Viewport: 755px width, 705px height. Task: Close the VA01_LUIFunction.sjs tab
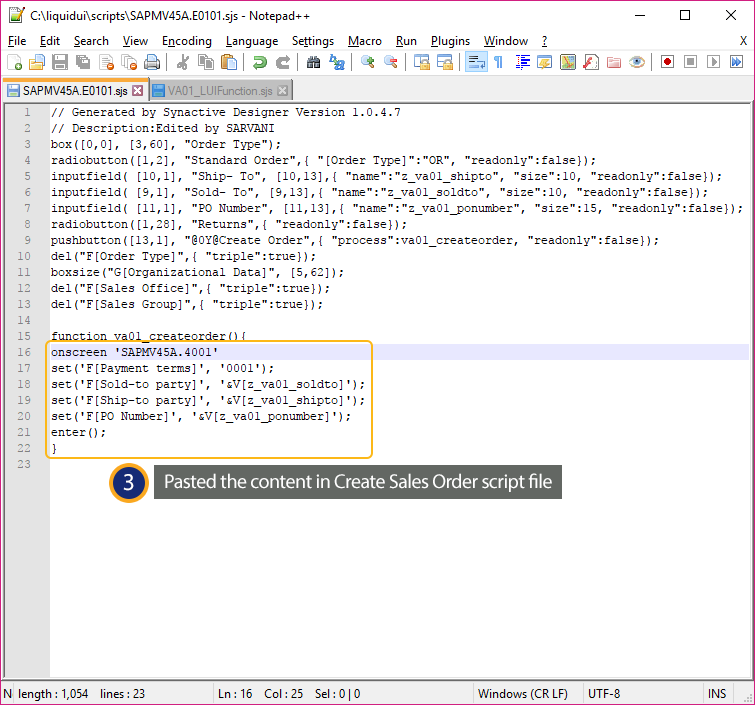coord(283,91)
